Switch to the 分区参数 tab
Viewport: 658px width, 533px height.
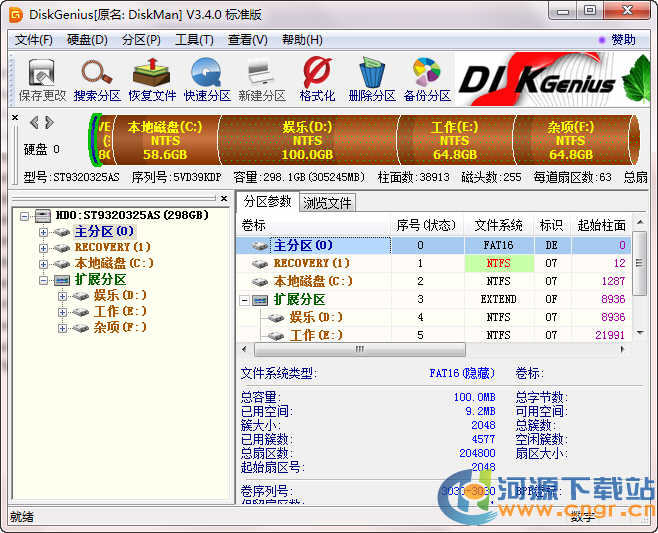tap(267, 202)
